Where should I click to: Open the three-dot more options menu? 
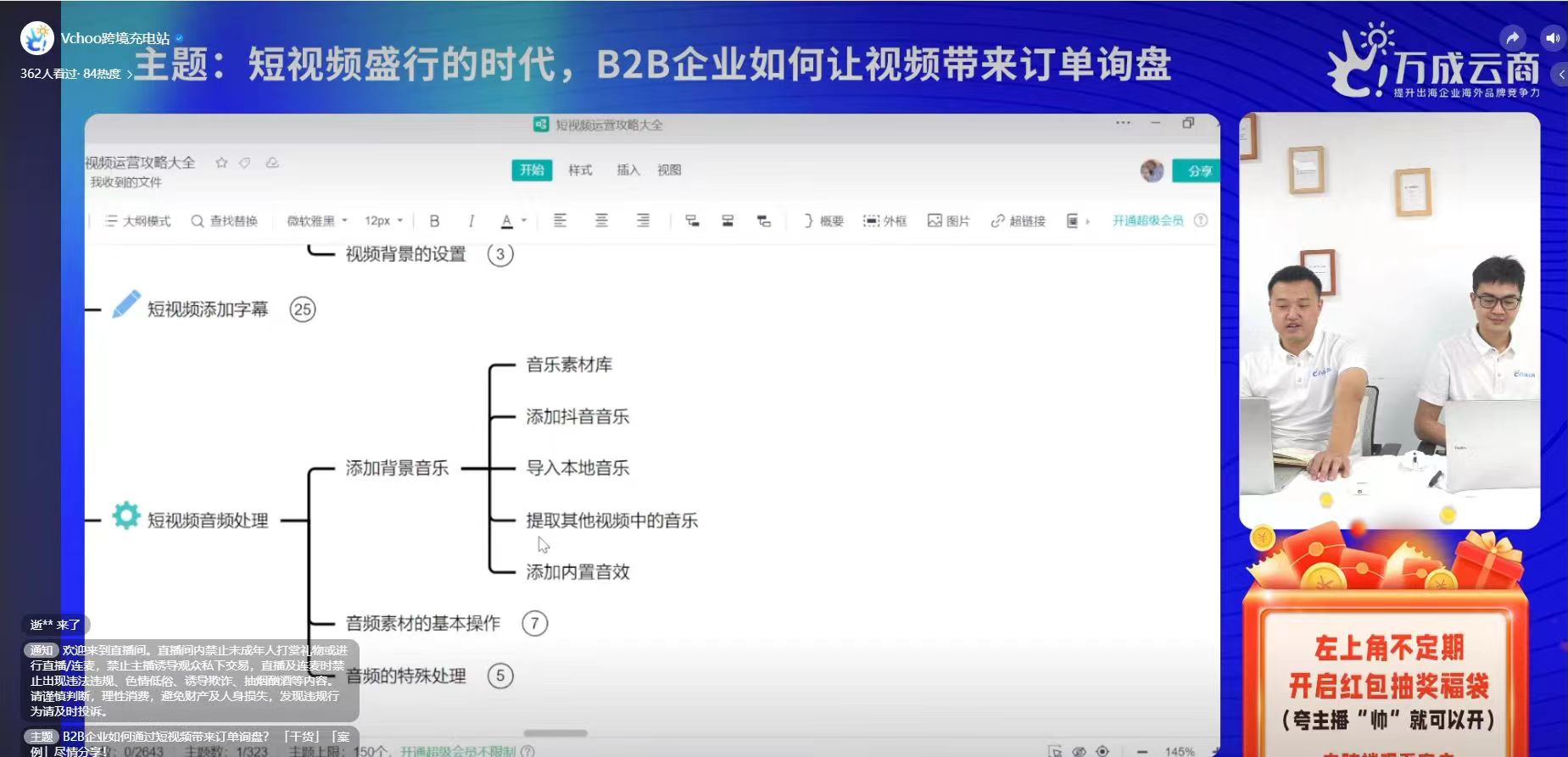pos(1123,123)
